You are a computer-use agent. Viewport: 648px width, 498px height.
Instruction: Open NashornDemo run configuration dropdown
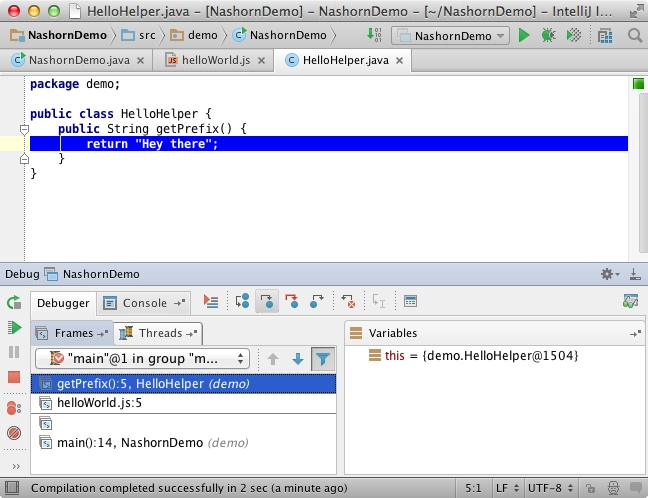450,36
